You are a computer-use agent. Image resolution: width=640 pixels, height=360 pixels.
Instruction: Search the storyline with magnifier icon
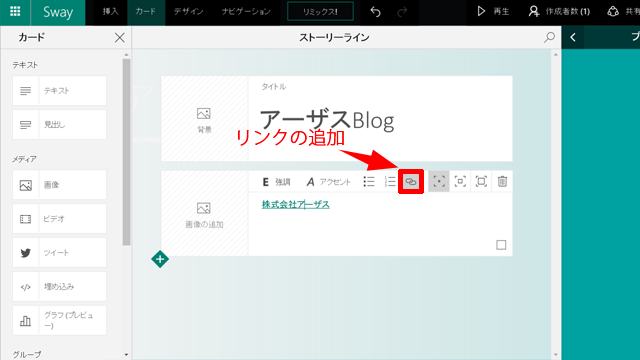pyautogui.click(x=549, y=38)
